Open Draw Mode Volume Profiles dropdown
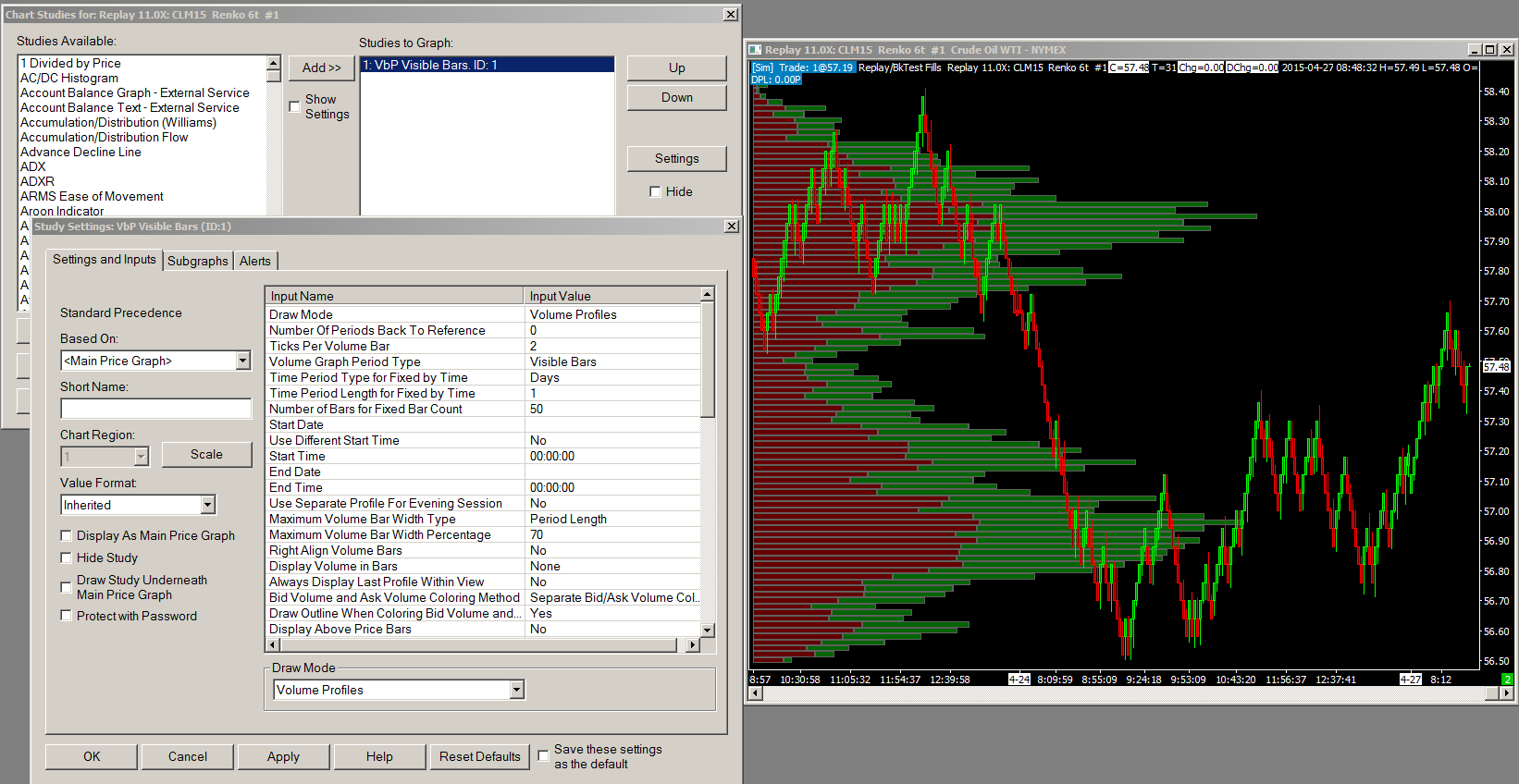 (516, 690)
